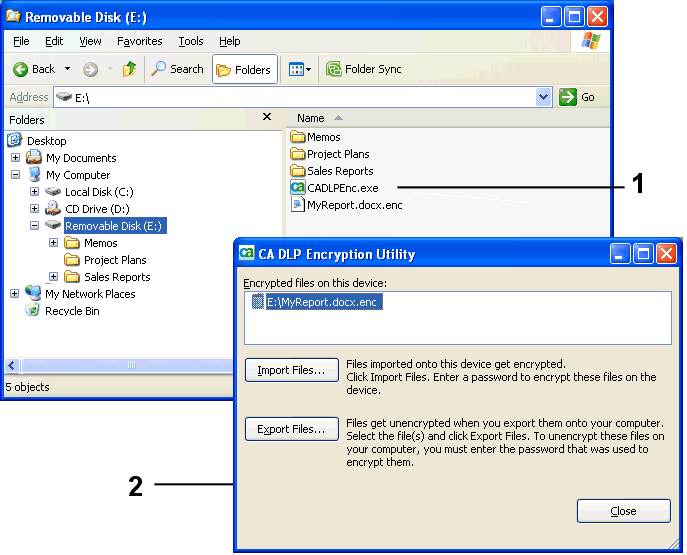Image resolution: width=687 pixels, height=555 pixels.
Task: Select Memos in the folder tree
Action: pyautogui.click(x=91, y=243)
